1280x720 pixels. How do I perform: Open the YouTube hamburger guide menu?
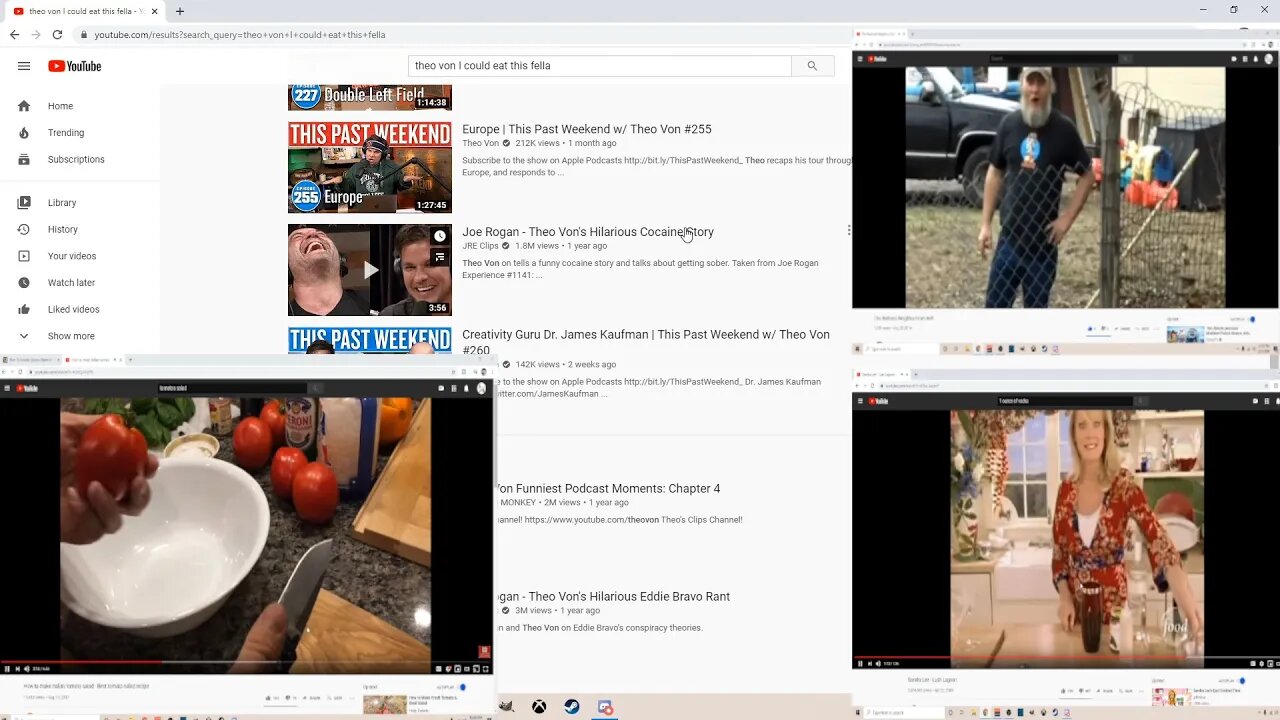point(24,66)
